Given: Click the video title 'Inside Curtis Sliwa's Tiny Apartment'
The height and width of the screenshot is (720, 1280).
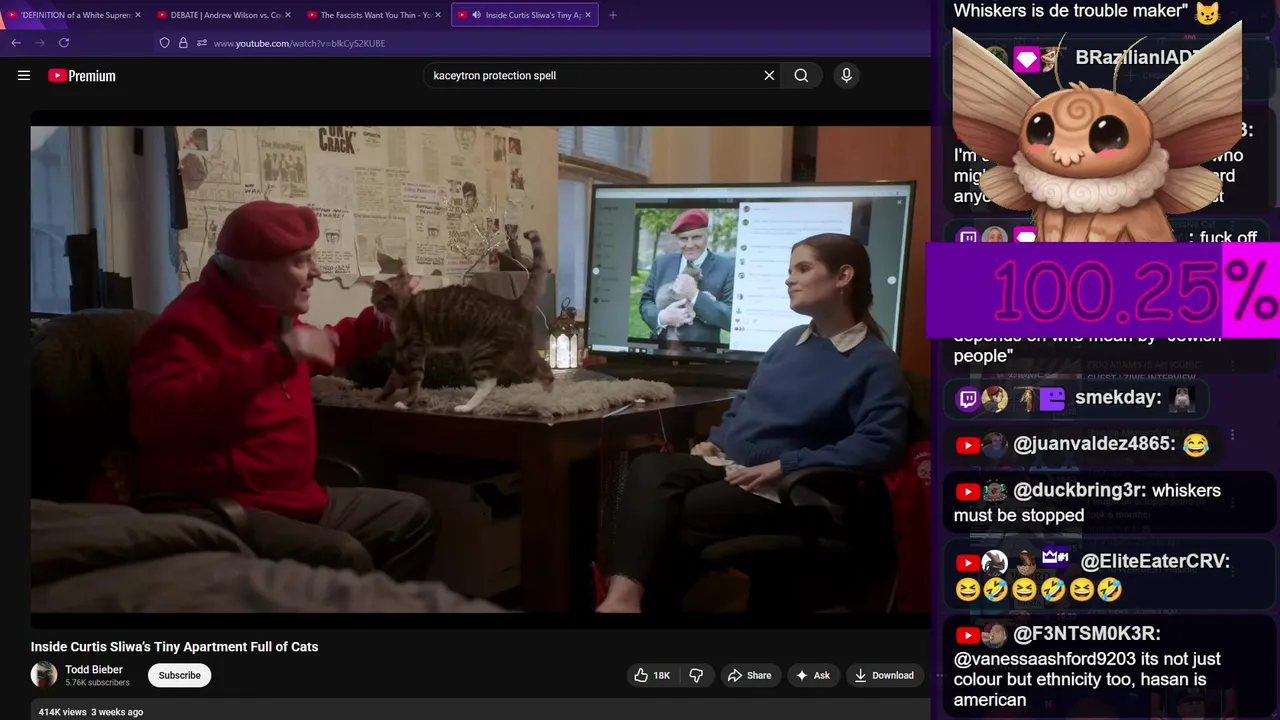Looking at the screenshot, I should coord(174,647).
